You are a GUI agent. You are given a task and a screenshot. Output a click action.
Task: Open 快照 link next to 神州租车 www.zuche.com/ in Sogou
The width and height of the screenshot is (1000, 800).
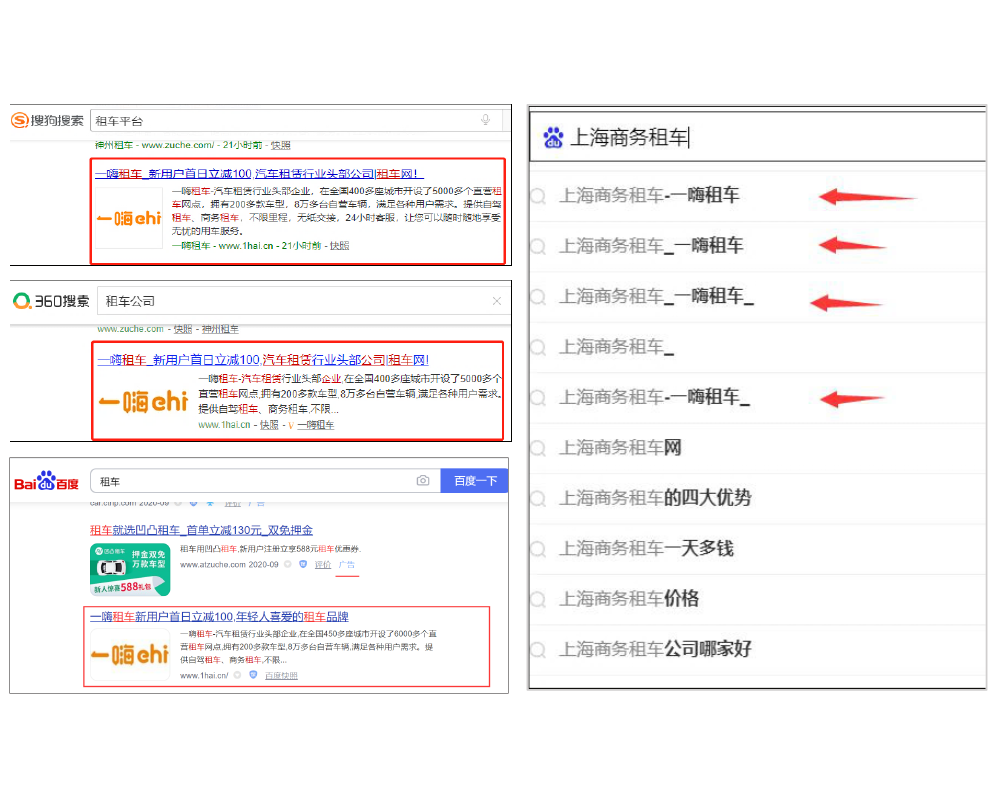pyautogui.click(x=281, y=145)
